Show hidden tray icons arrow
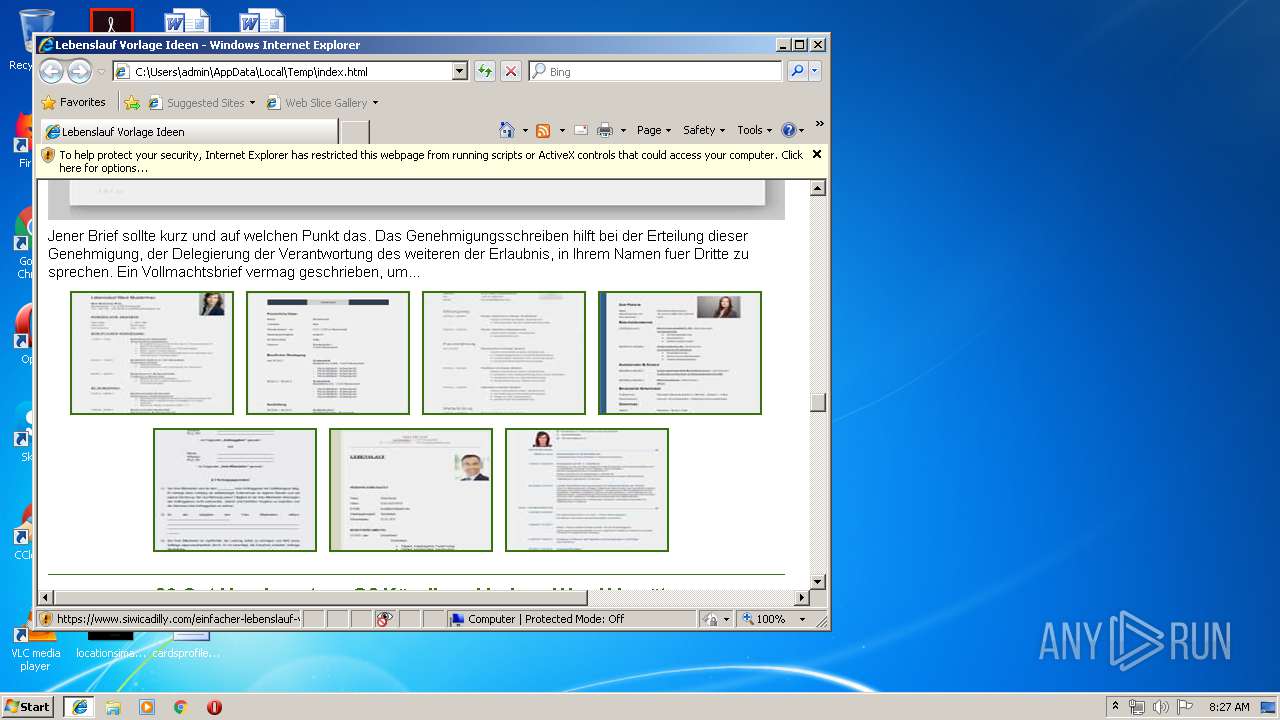 click(1115, 706)
